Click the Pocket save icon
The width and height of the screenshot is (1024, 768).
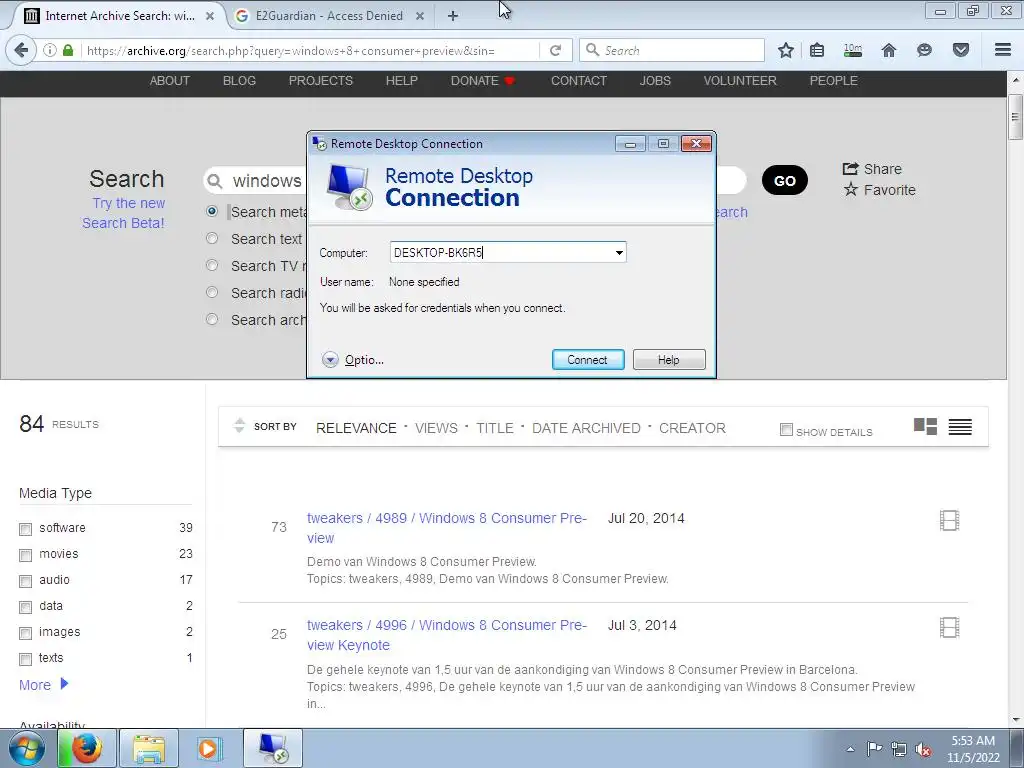click(x=961, y=50)
